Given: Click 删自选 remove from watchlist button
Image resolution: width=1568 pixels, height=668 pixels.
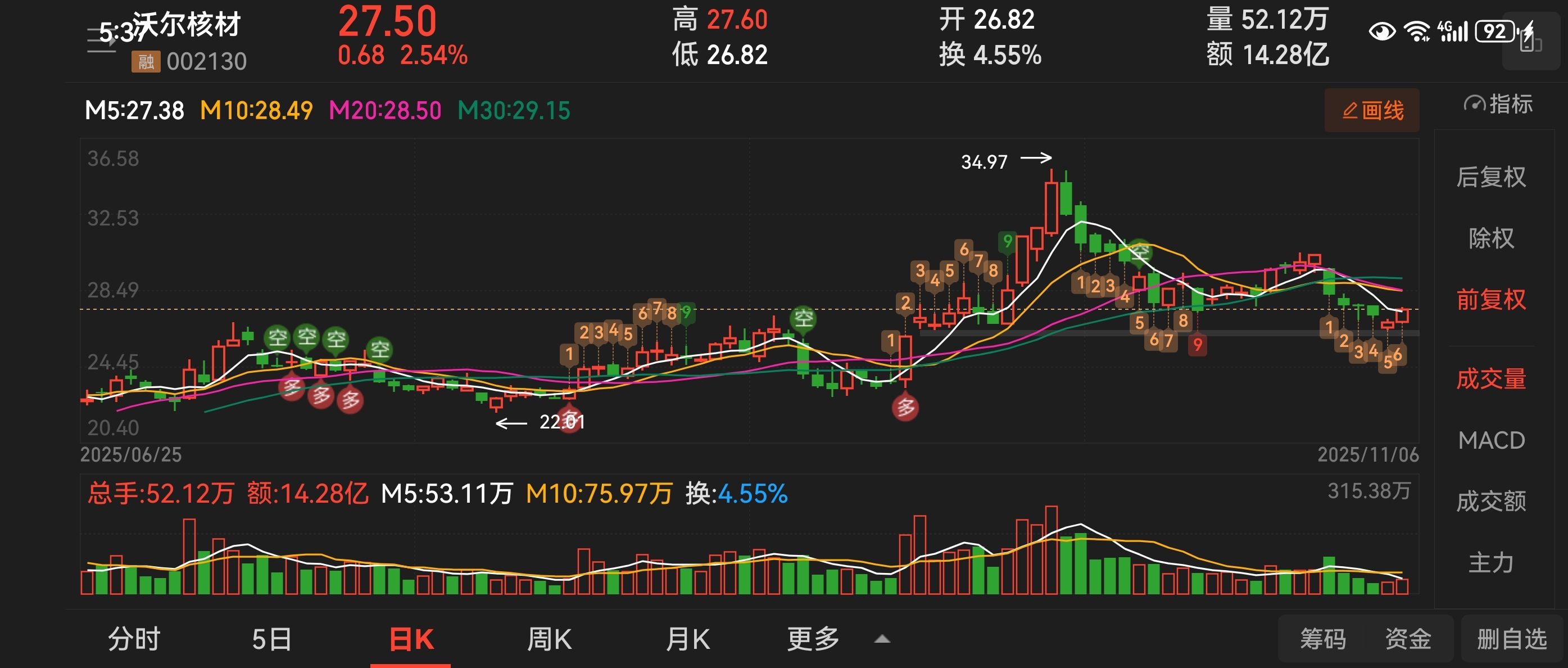Looking at the screenshot, I should (x=1511, y=639).
